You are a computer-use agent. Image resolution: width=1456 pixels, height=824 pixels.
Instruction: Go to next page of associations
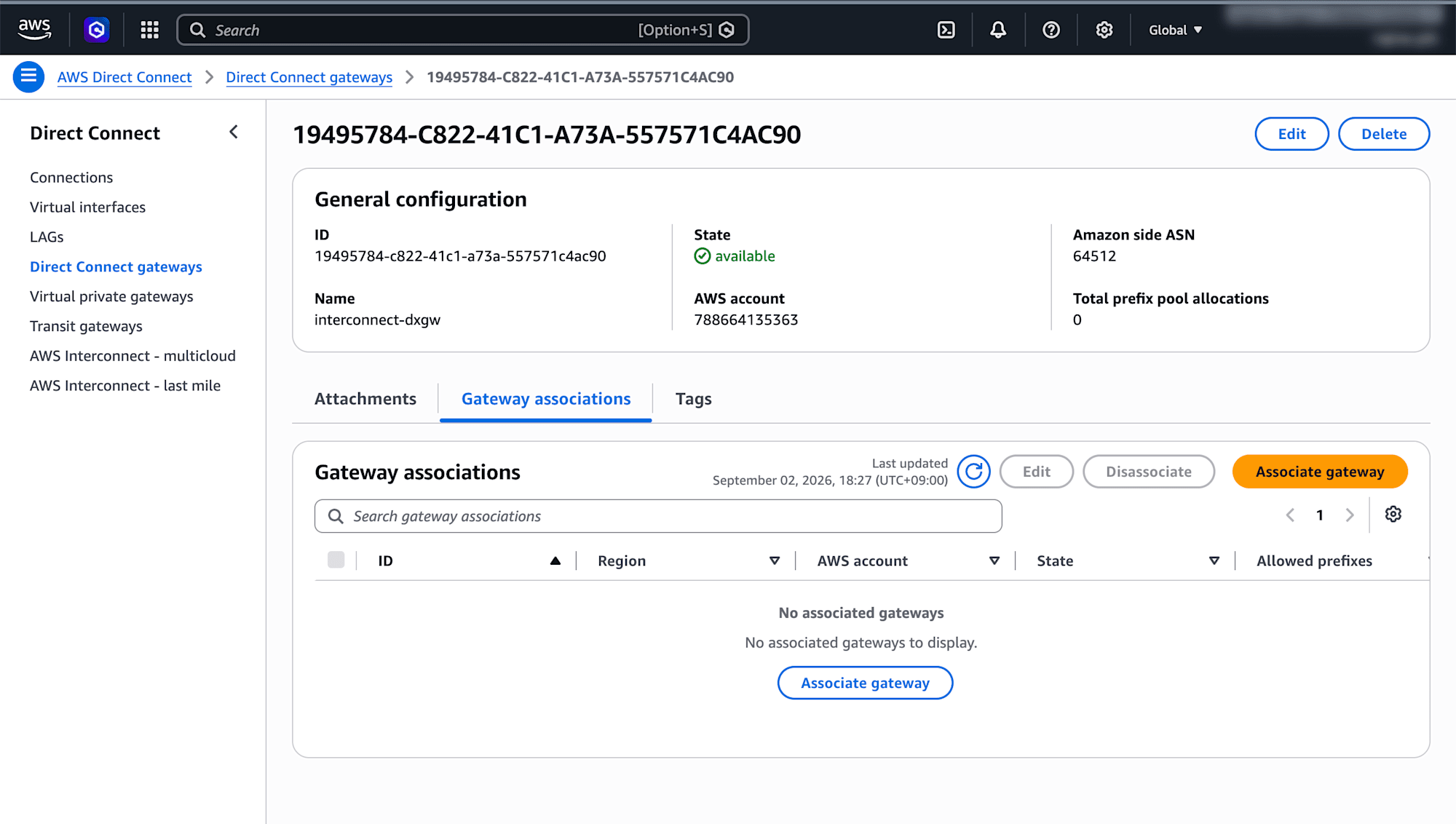click(1350, 515)
